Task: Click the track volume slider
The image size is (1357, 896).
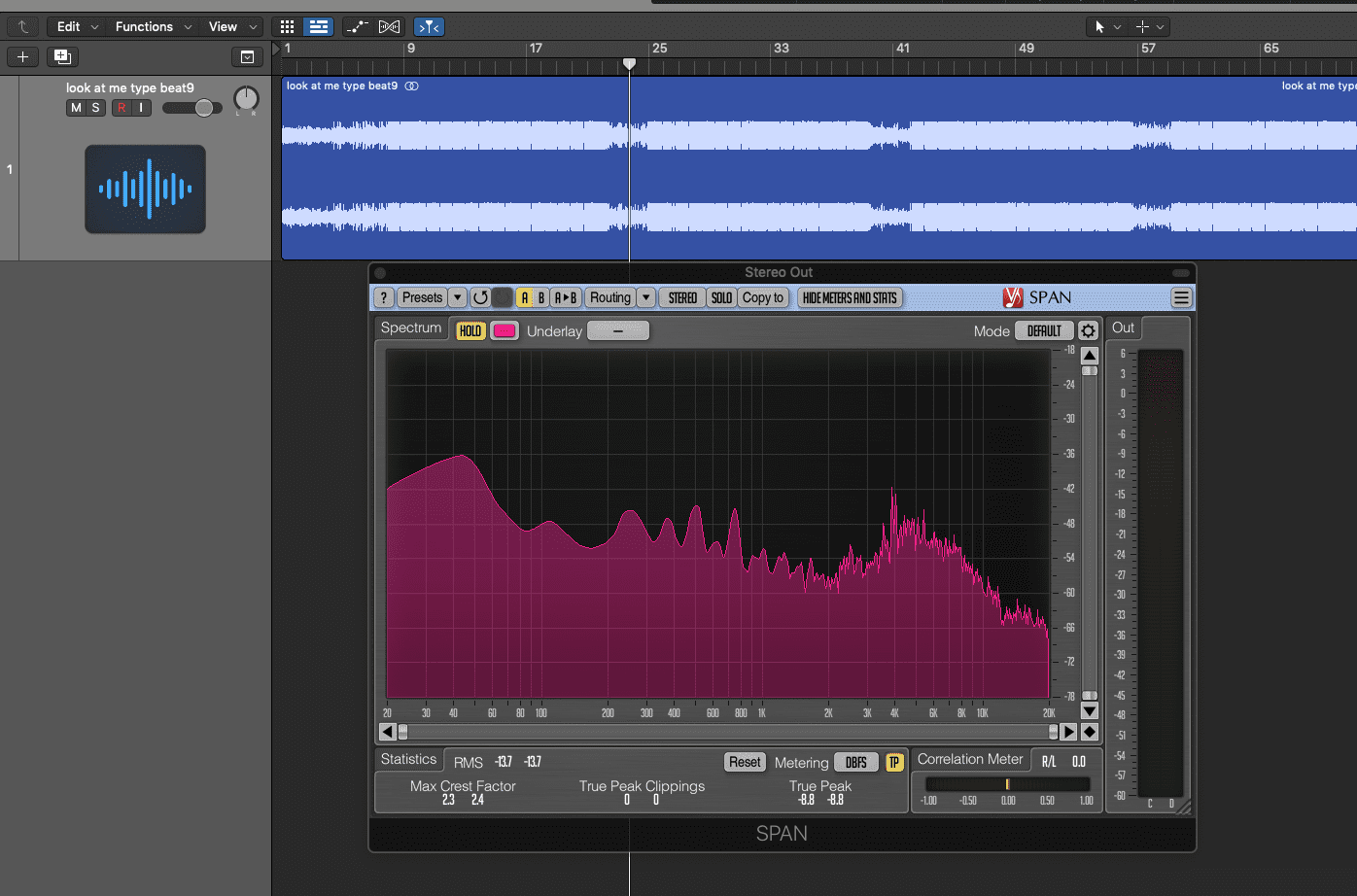Action: point(192,108)
